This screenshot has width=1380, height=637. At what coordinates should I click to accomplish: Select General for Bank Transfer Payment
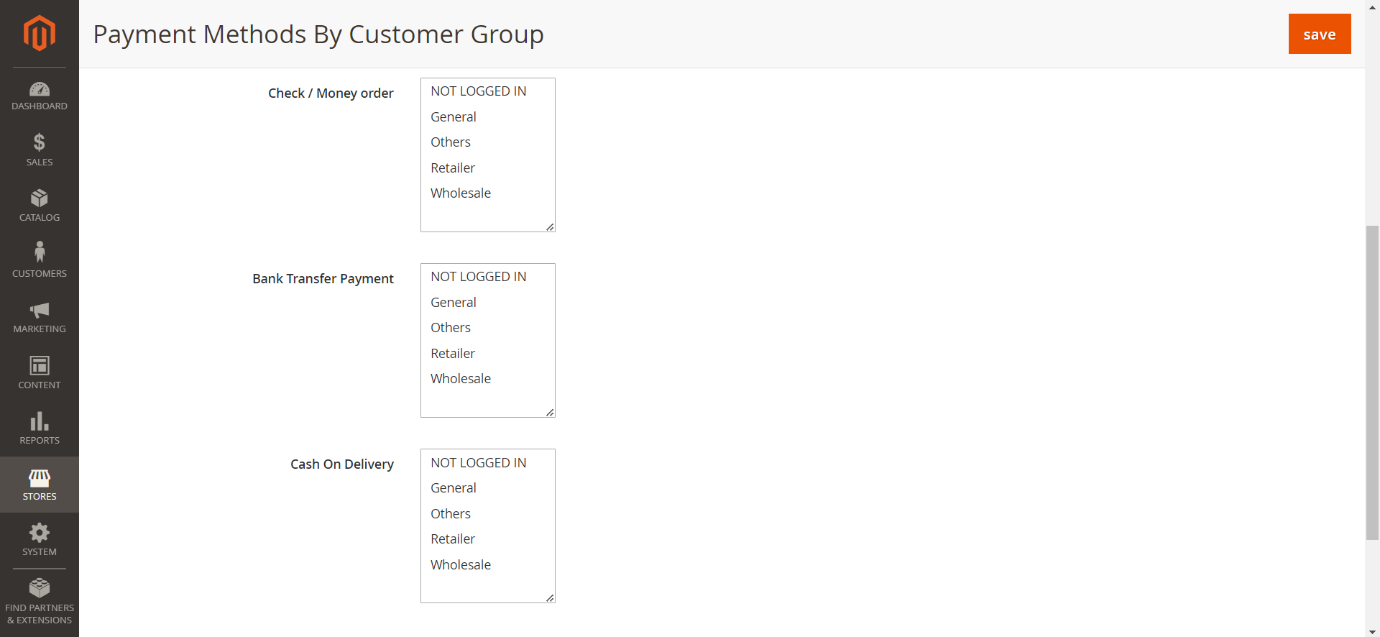[453, 302]
